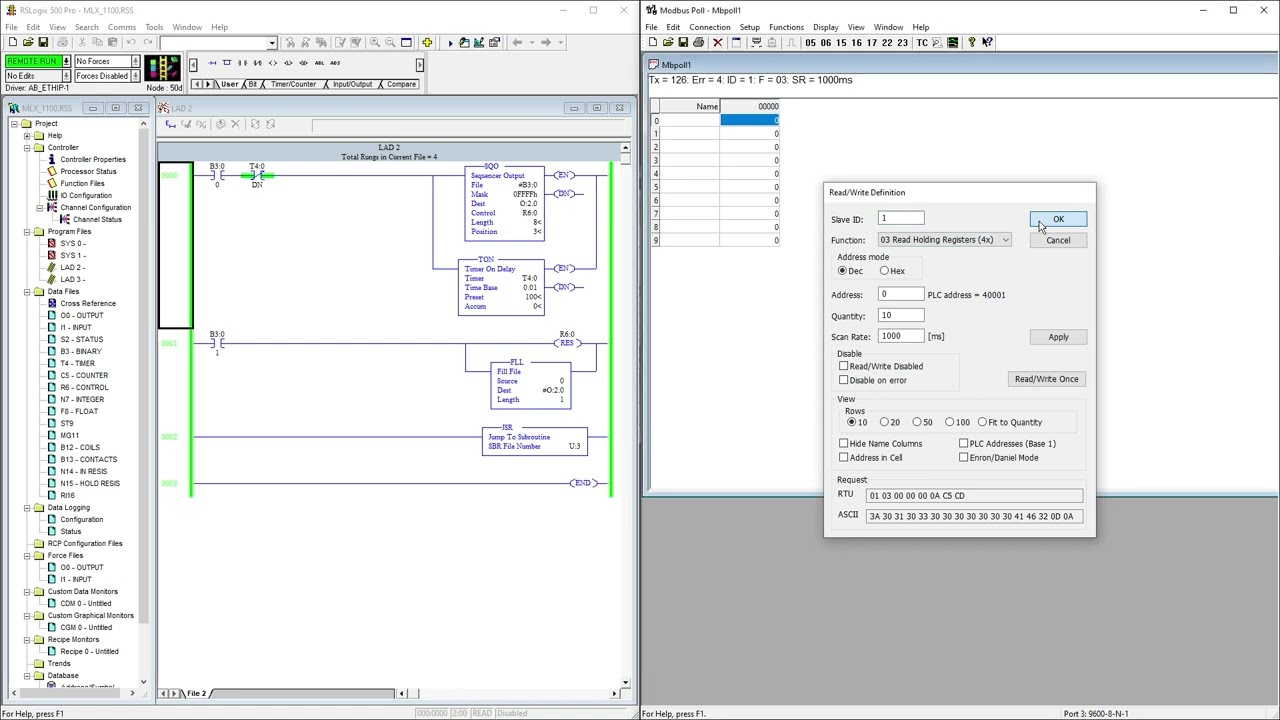The width and height of the screenshot is (1280, 720).
Task: Insert a new rung instruction icon
Action: click(x=212, y=63)
